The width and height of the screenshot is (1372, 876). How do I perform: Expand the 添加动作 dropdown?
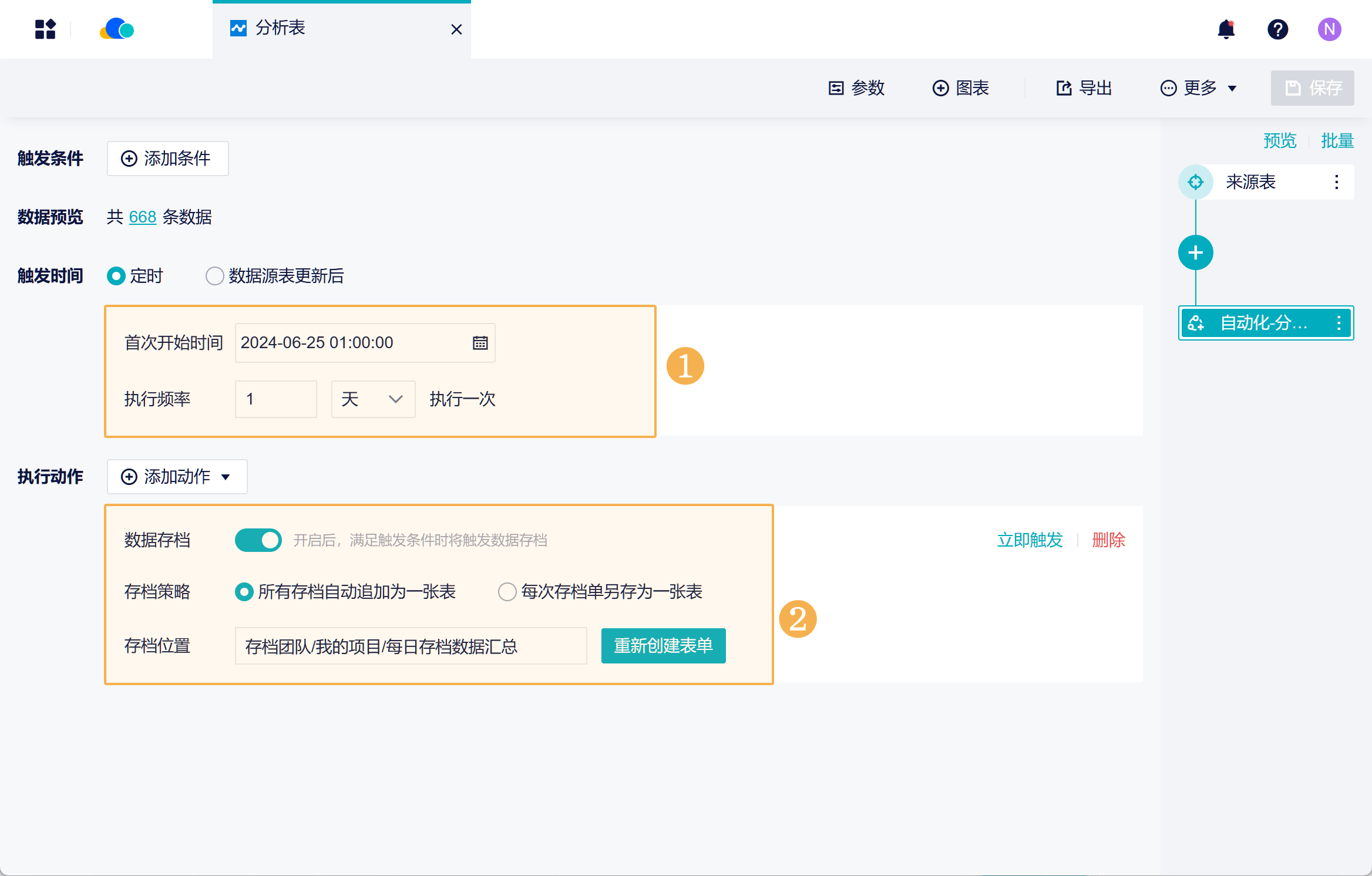pos(177,477)
